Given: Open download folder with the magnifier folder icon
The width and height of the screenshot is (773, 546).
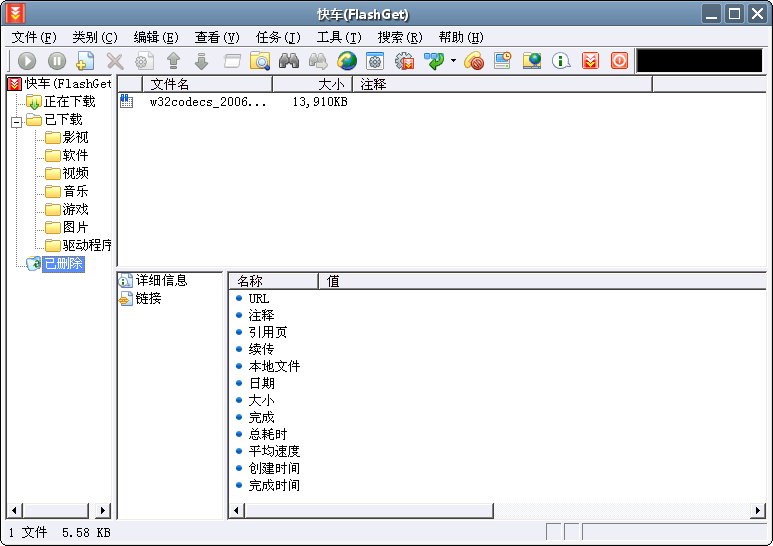Looking at the screenshot, I should click(260, 61).
